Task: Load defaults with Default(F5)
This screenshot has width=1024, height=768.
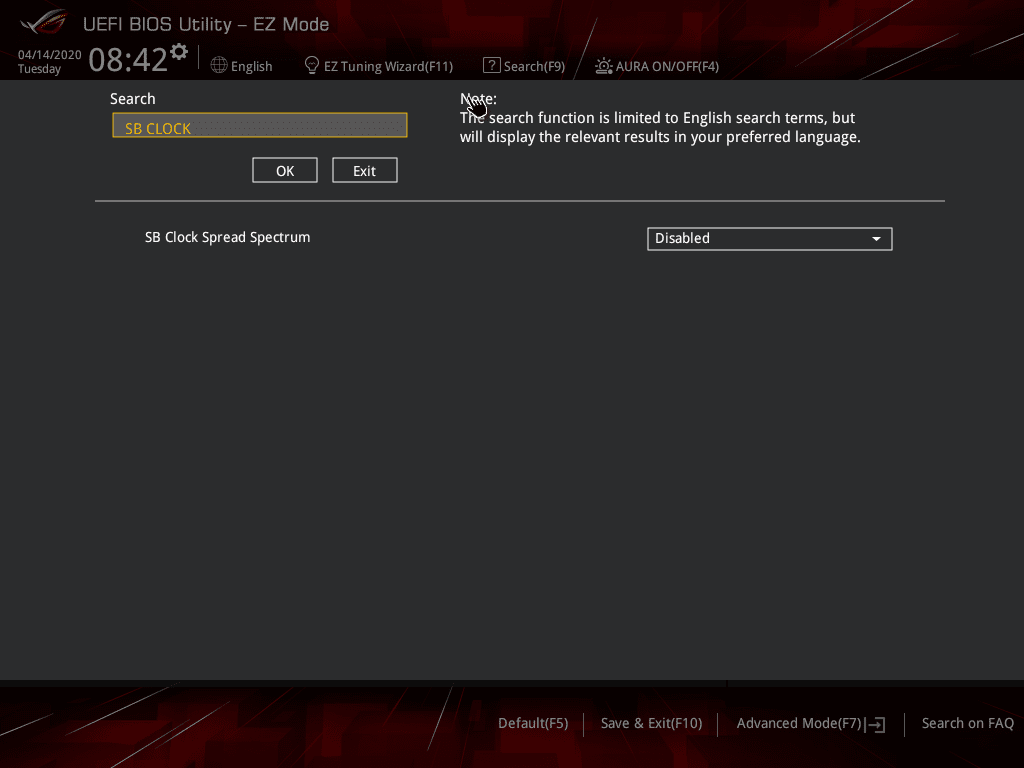Action: (533, 723)
